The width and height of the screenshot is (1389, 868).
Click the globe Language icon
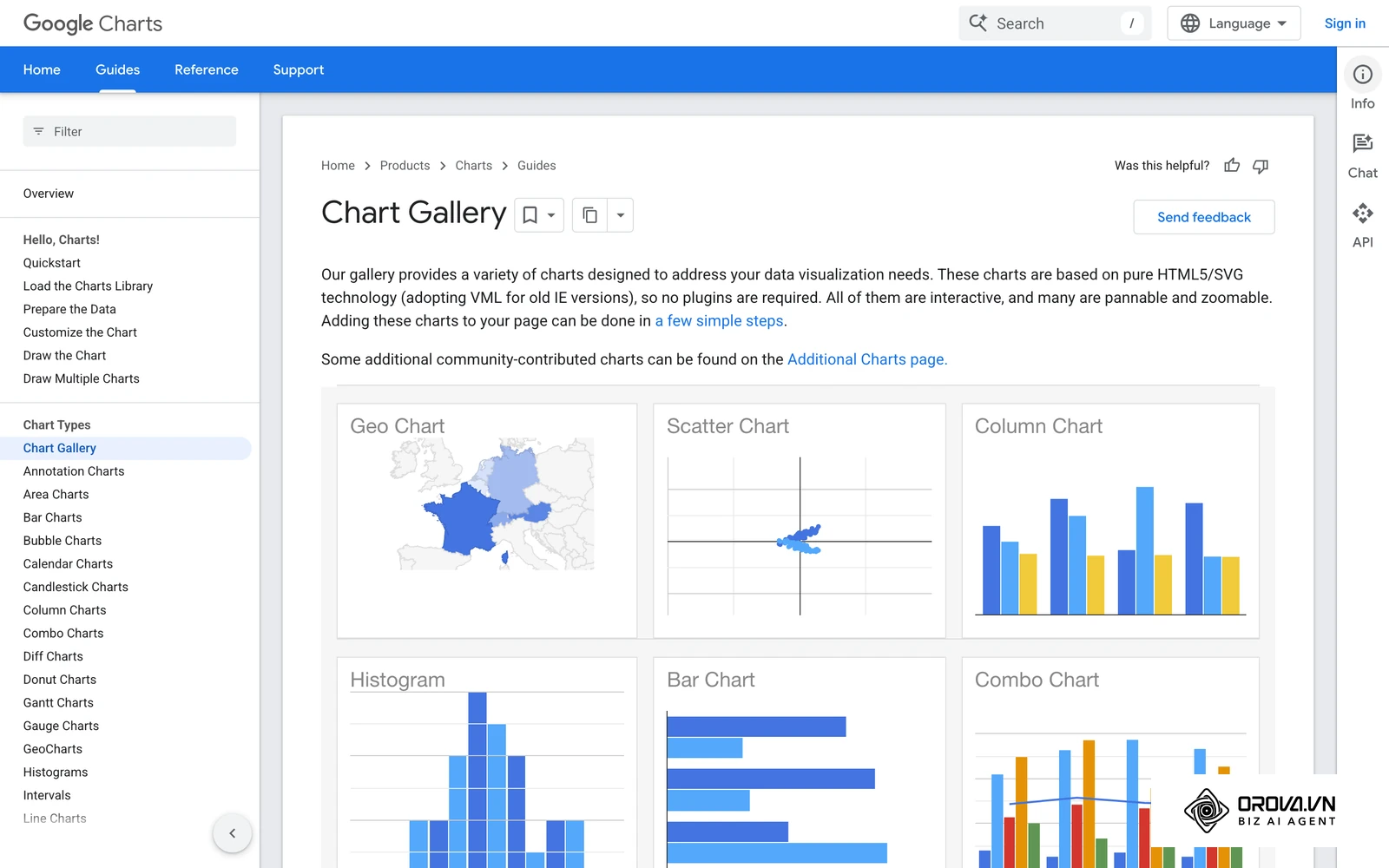pos(1190,23)
